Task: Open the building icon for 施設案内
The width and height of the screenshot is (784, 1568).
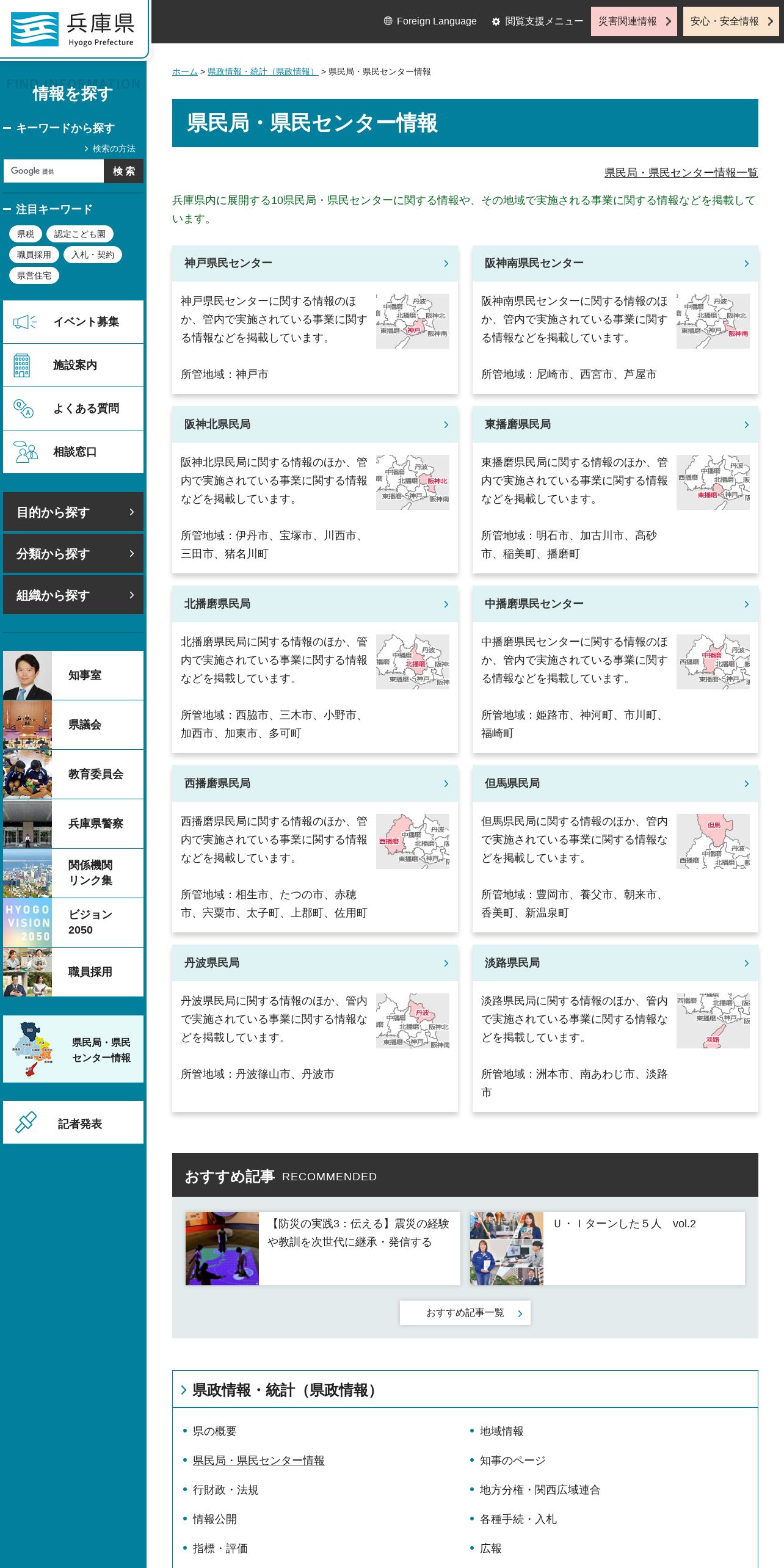Action: click(22, 365)
